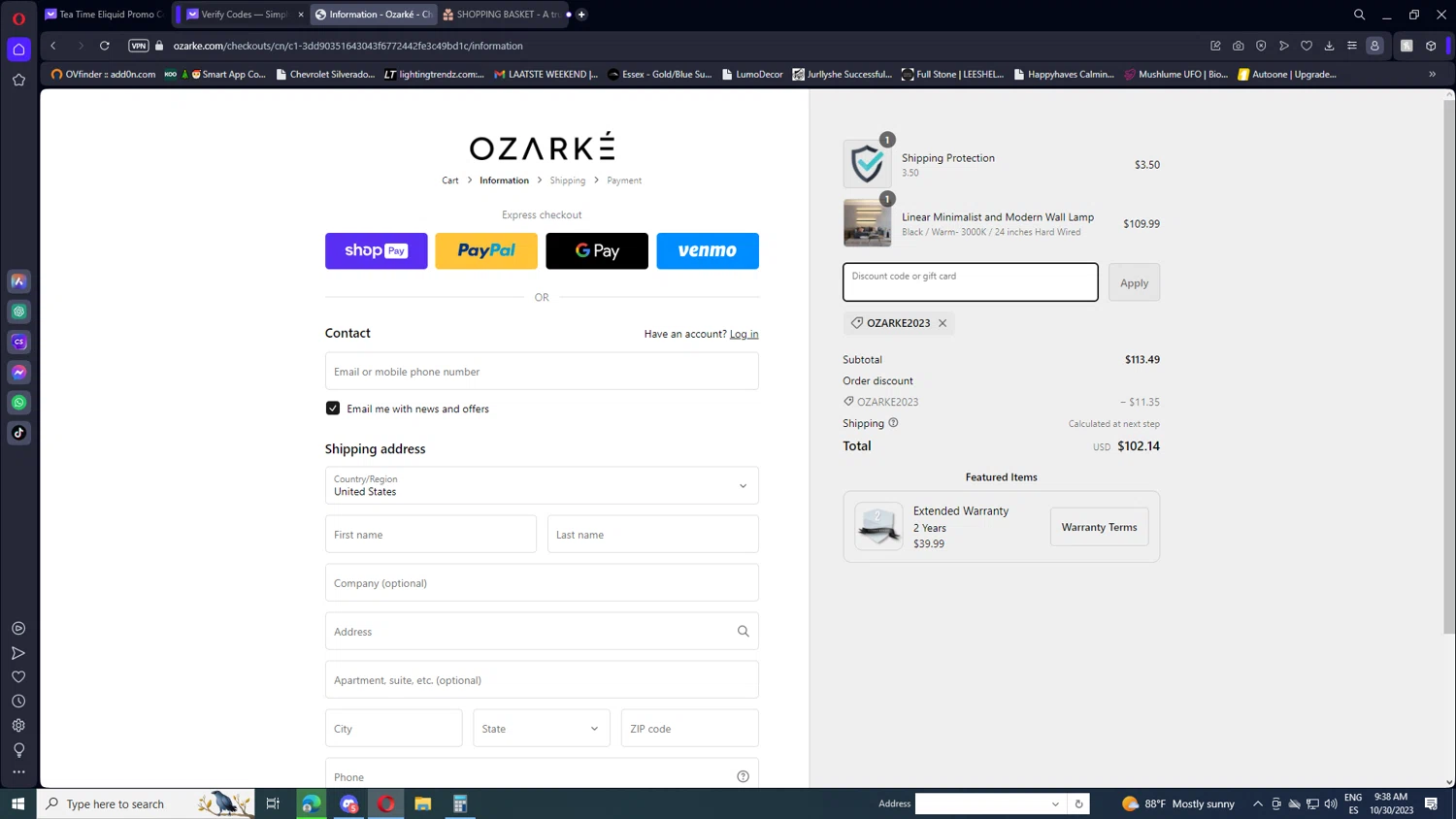Click shipping info question mark icon
The width and height of the screenshot is (1456, 819).
point(893,423)
